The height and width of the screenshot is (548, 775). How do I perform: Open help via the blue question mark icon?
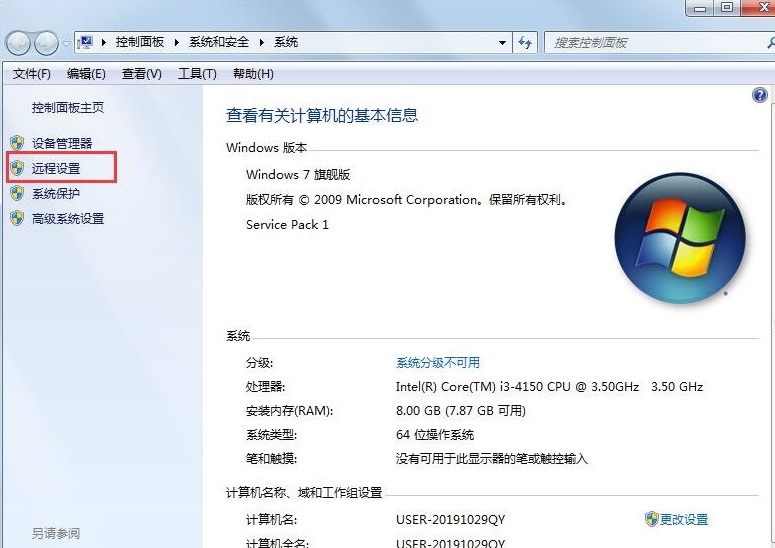coord(759,95)
